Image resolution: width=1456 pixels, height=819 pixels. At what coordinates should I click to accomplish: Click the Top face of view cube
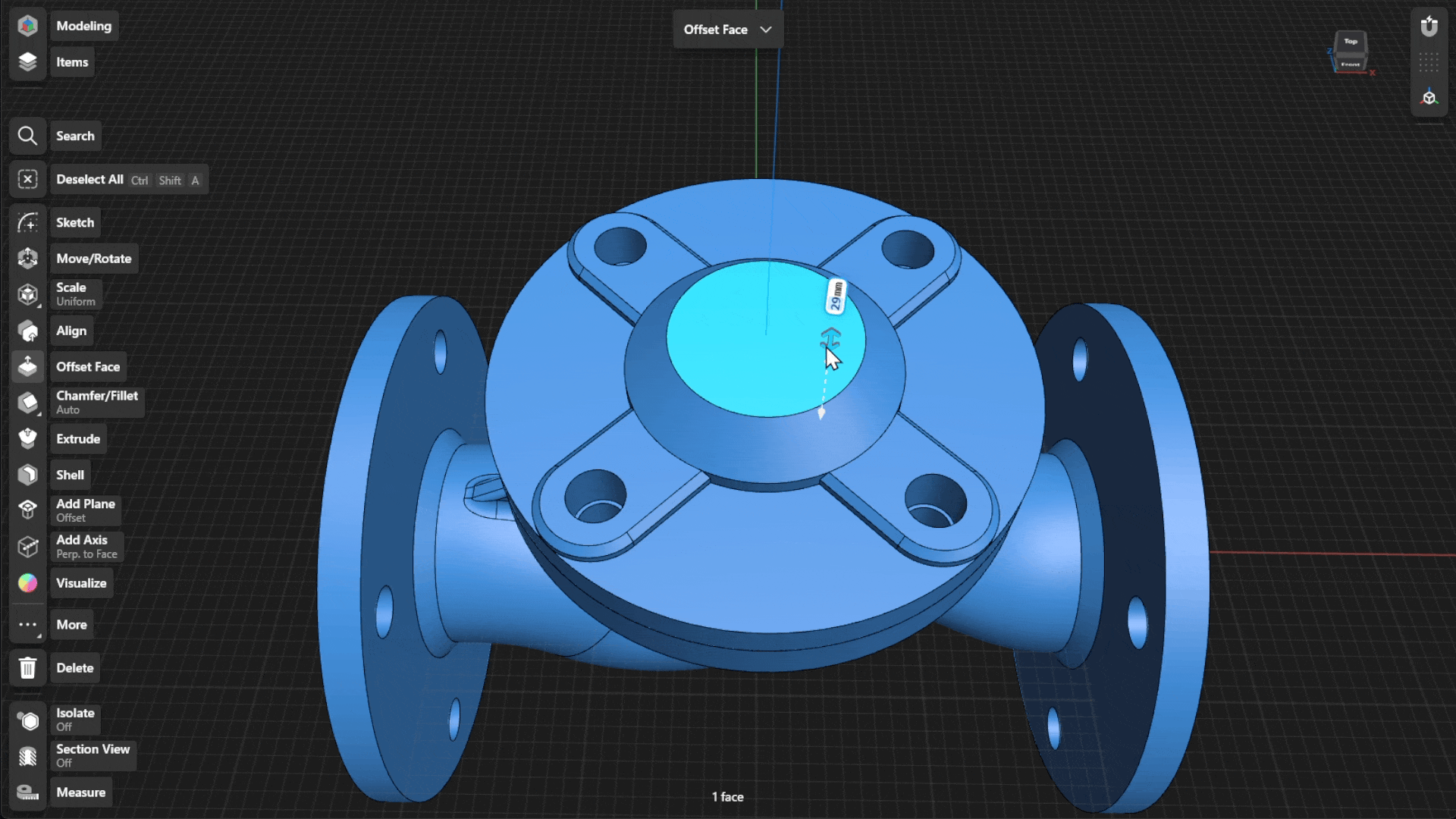point(1351,42)
